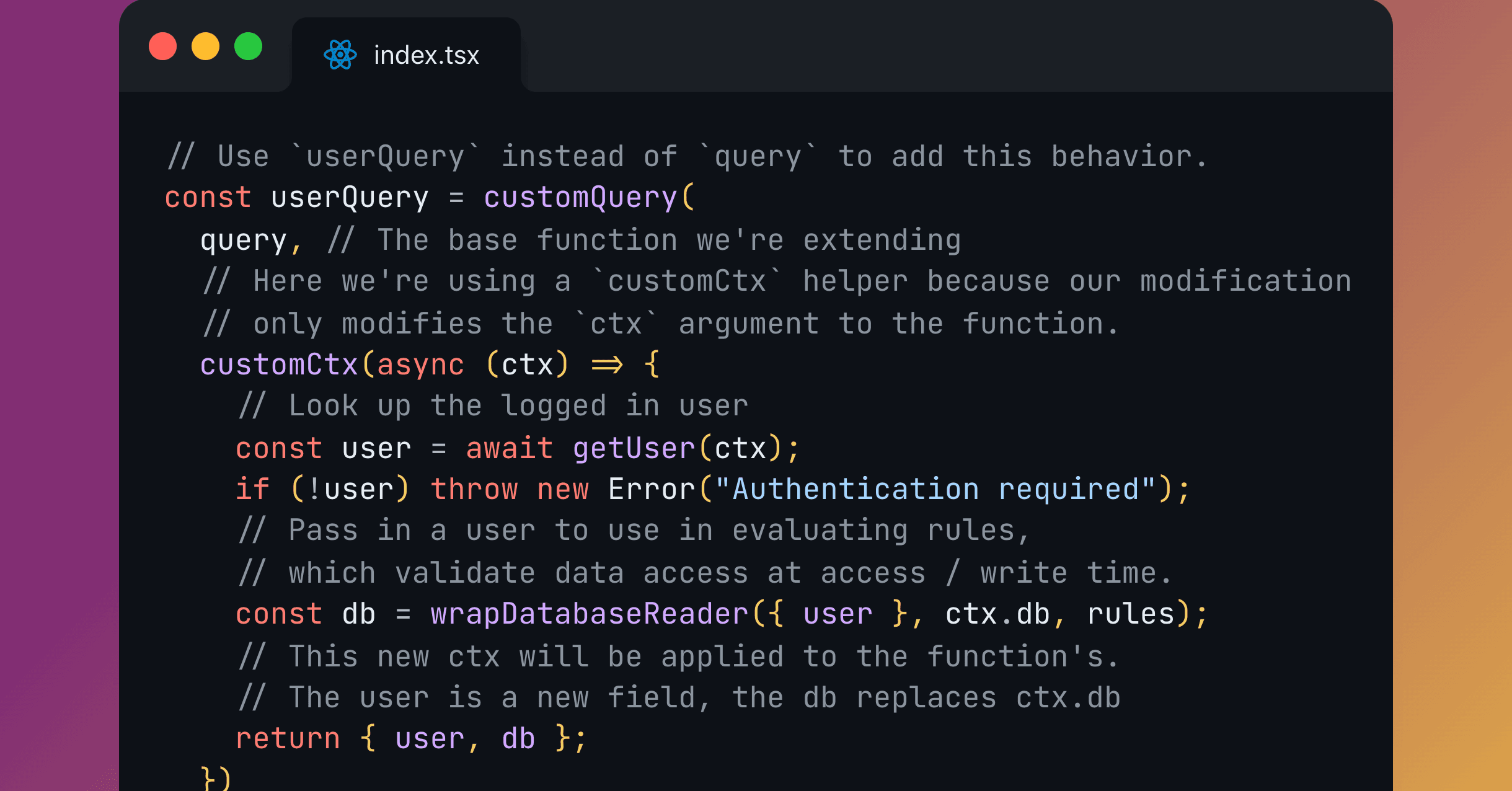Click the await keyword
Viewport: 1512px width, 791px height.
point(509,448)
